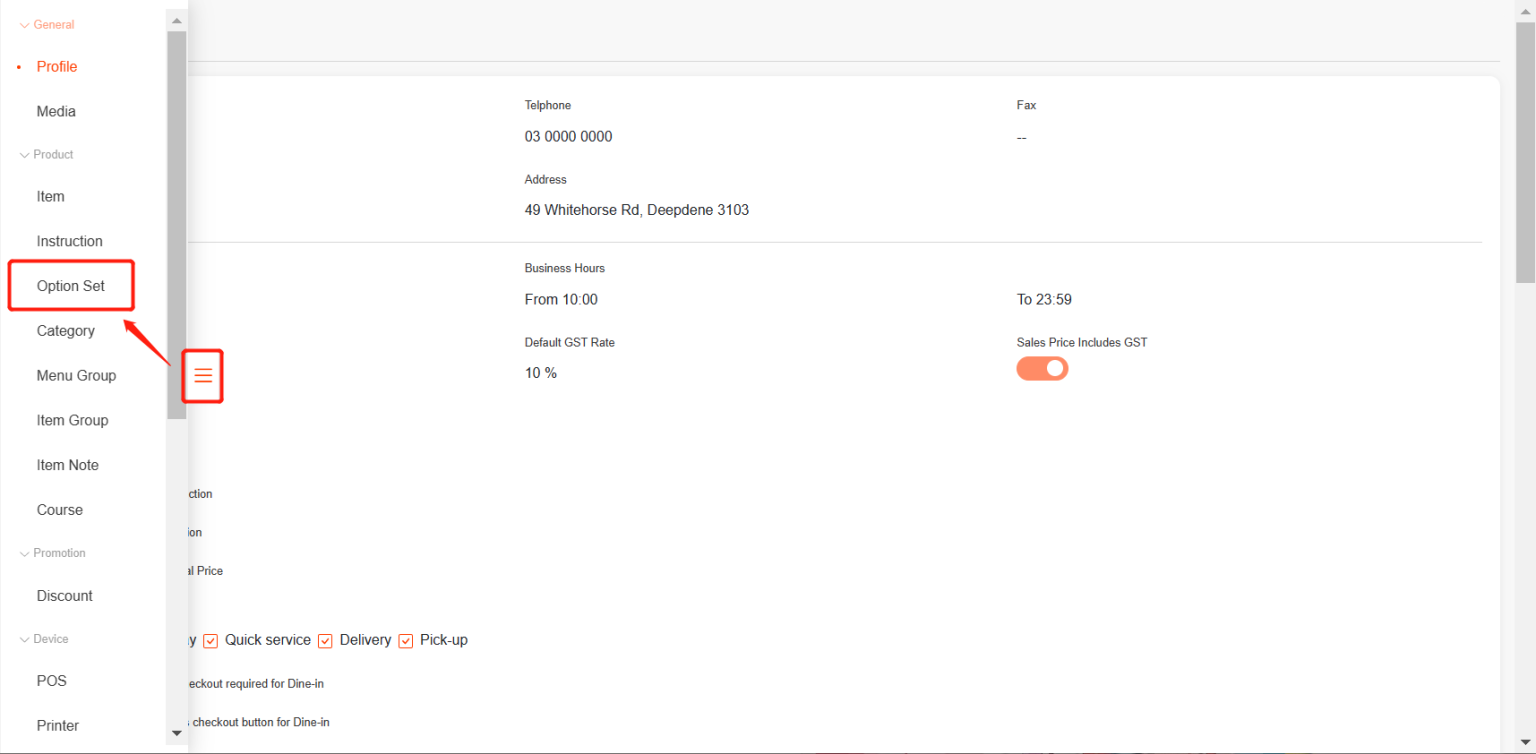Screen dimensions: 1536x754
Task: Collapse the General section
Action: click(47, 25)
